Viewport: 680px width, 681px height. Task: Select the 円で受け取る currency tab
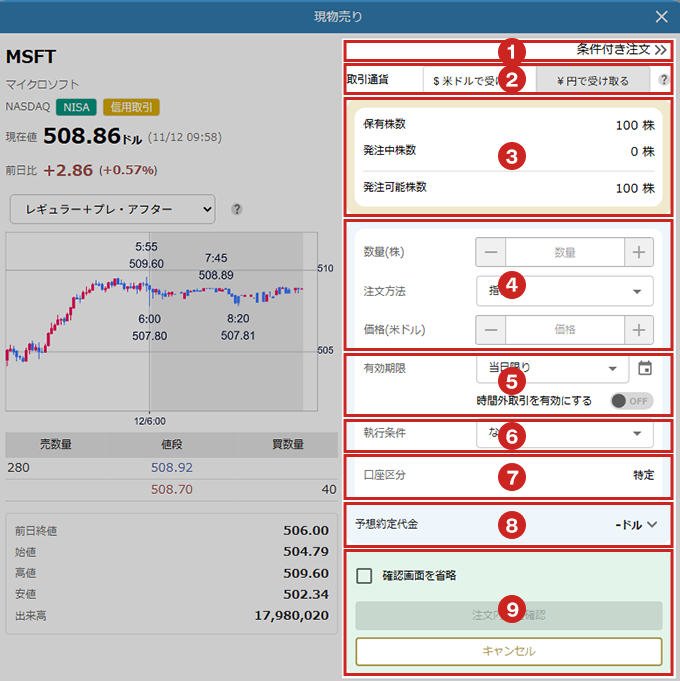click(592, 80)
